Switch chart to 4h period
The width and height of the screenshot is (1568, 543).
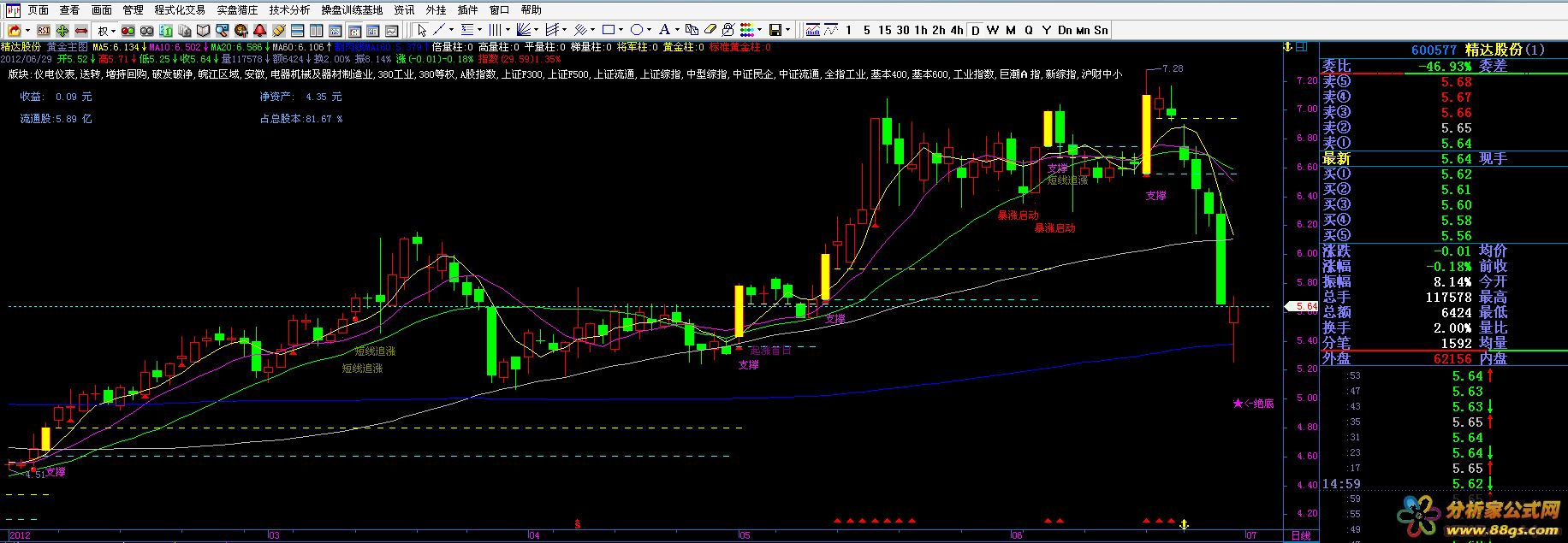point(957,30)
